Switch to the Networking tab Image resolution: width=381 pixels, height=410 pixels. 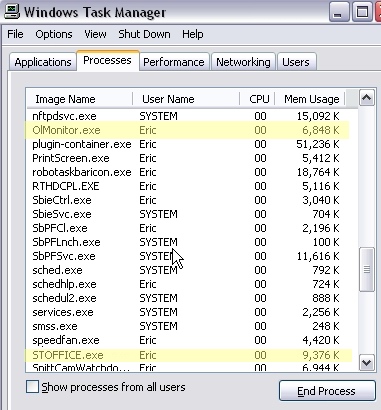[x=243, y=62]
